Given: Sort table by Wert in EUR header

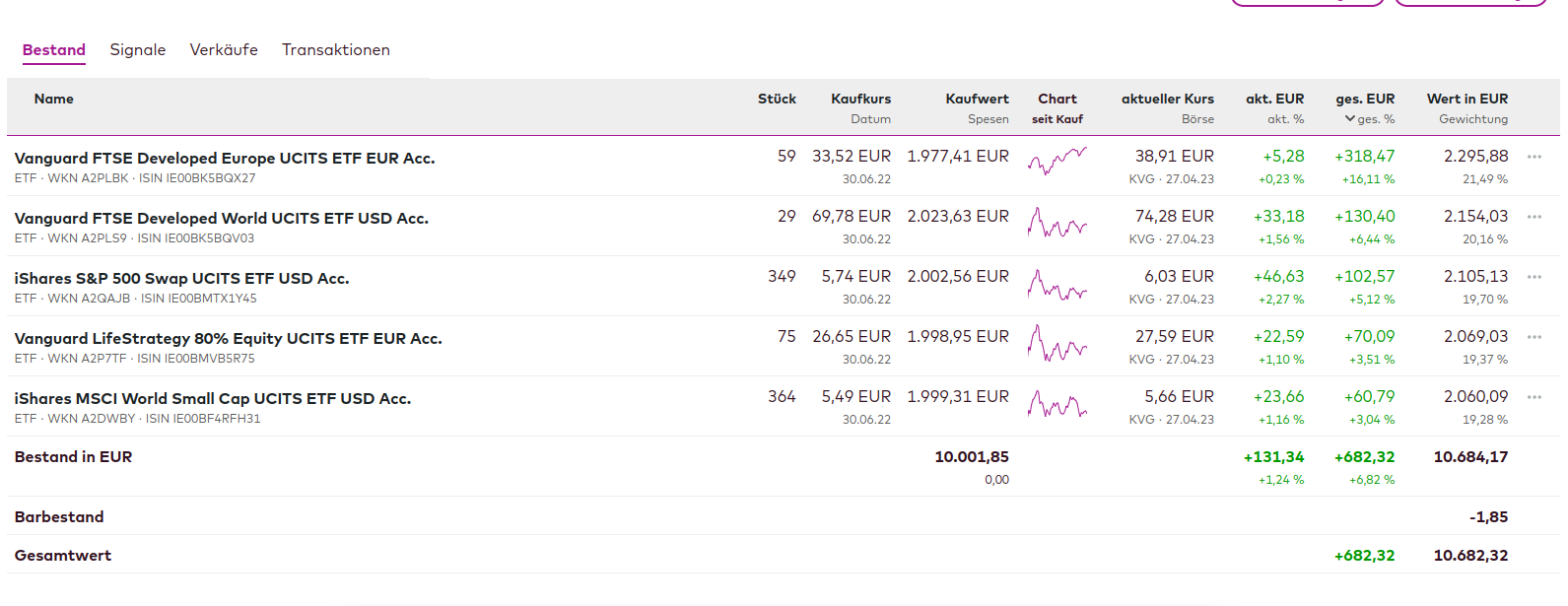Looking at the screenshot, I should [x=1466, y=99].
